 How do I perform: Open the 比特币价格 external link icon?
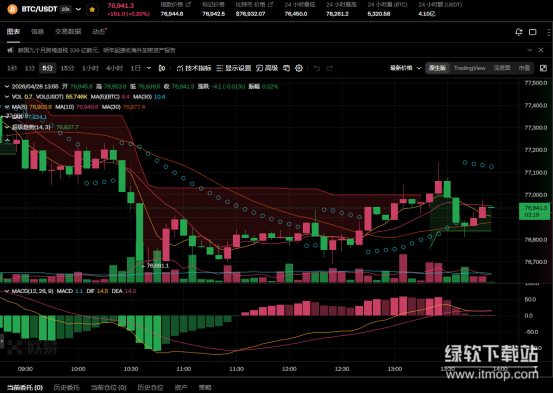271,5
